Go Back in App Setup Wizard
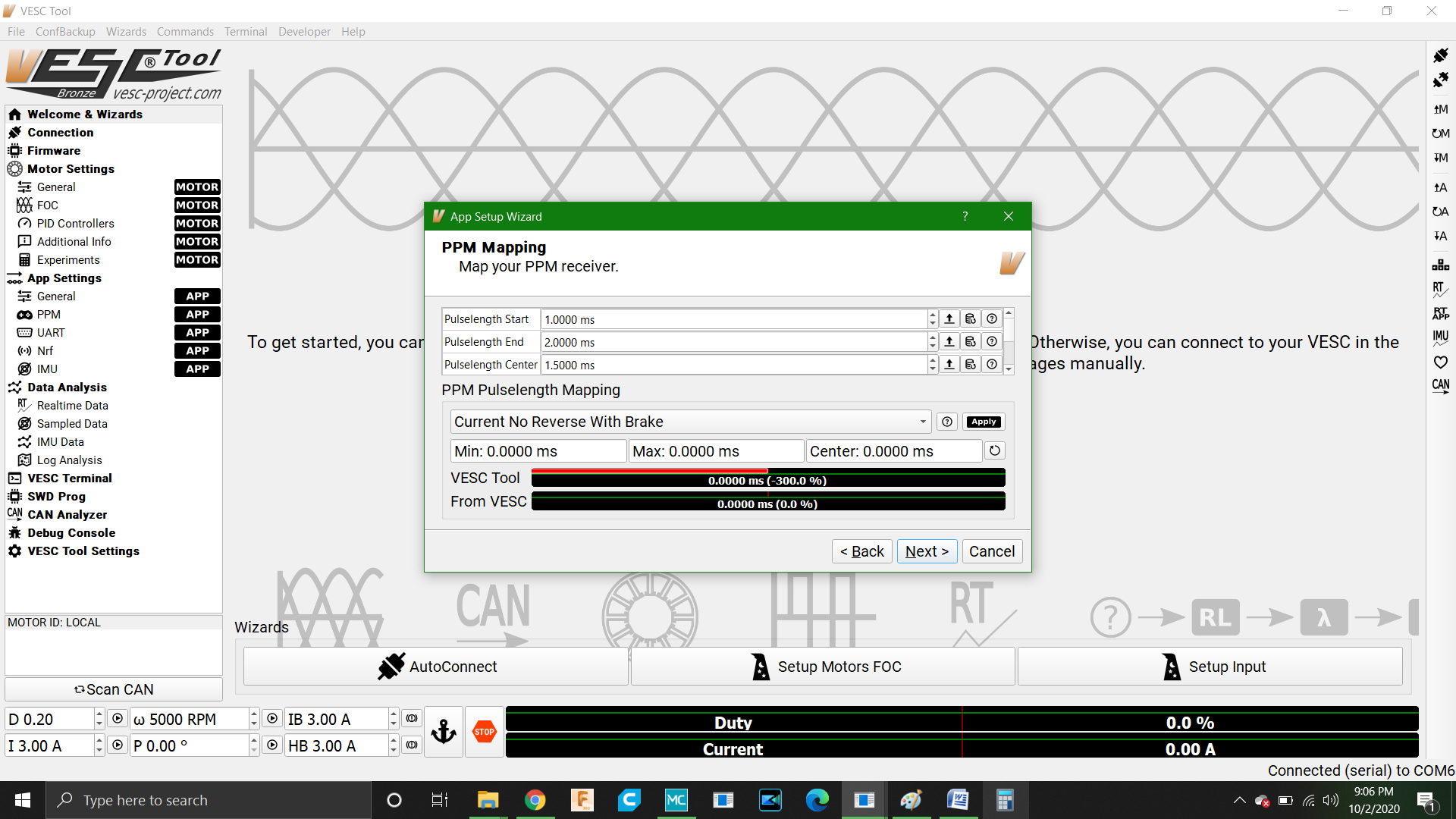 click(x=862, y=551)
